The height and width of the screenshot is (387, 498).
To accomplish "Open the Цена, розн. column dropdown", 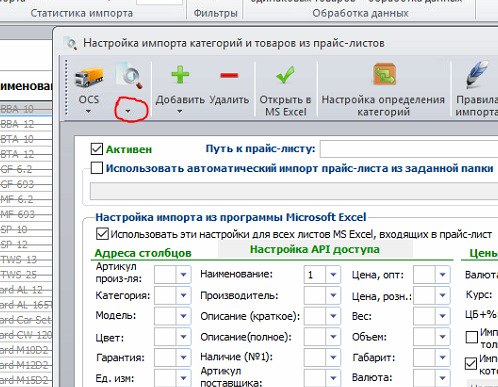I will [x=442, y=295].
